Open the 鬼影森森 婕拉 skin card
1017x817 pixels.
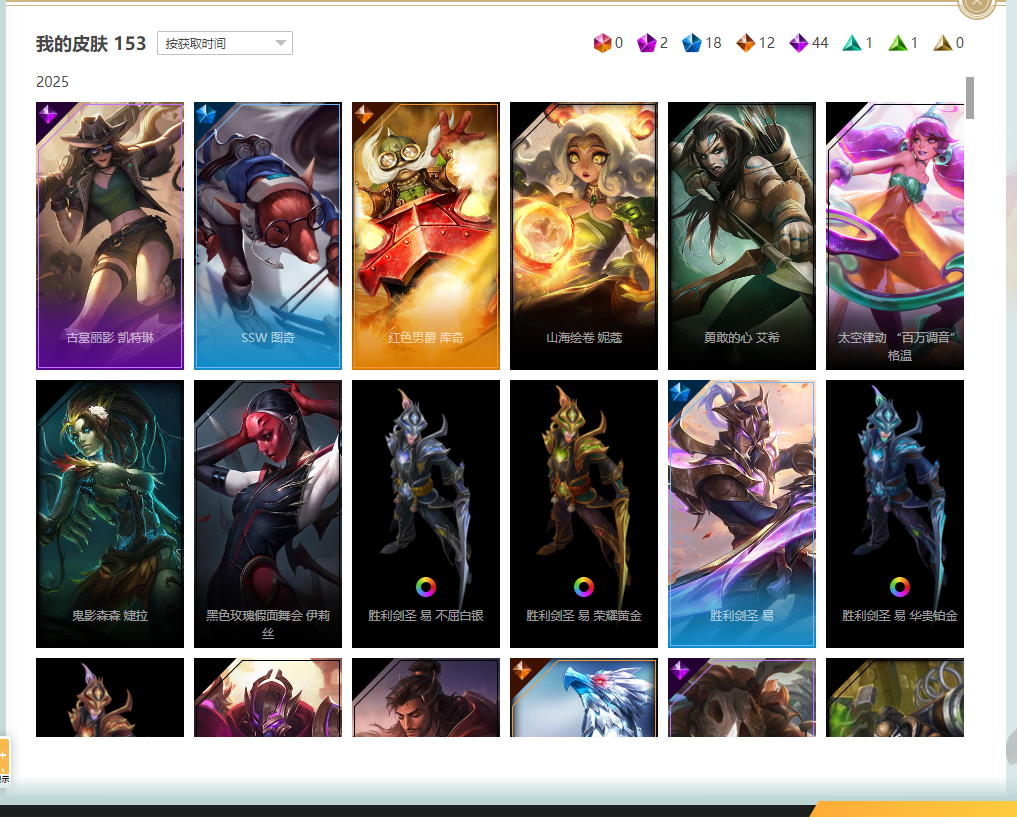110,514
